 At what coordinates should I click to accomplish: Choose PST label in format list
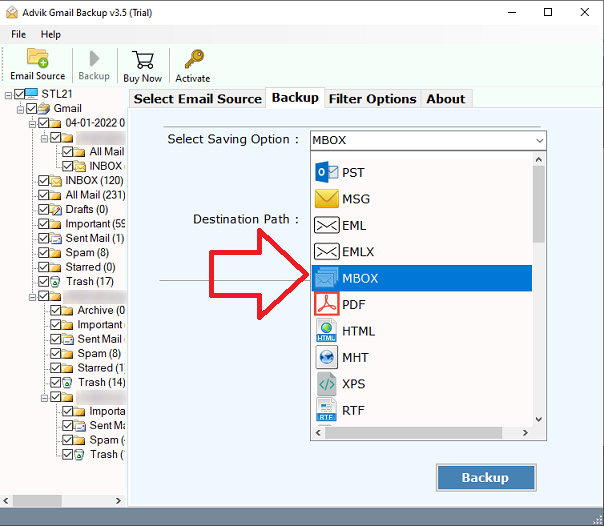pyautogui.click(x=353, y=173)
